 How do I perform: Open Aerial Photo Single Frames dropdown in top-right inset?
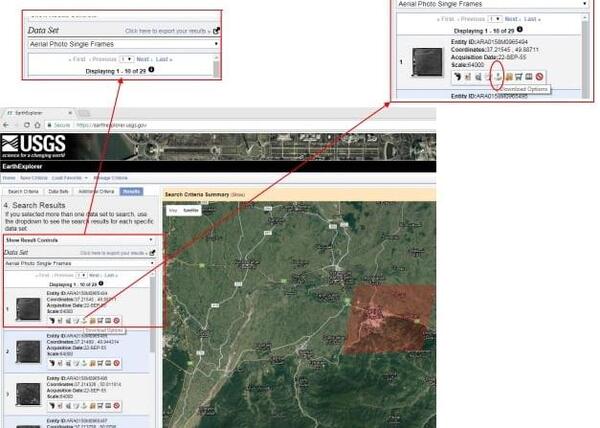(x=492, y=4)
